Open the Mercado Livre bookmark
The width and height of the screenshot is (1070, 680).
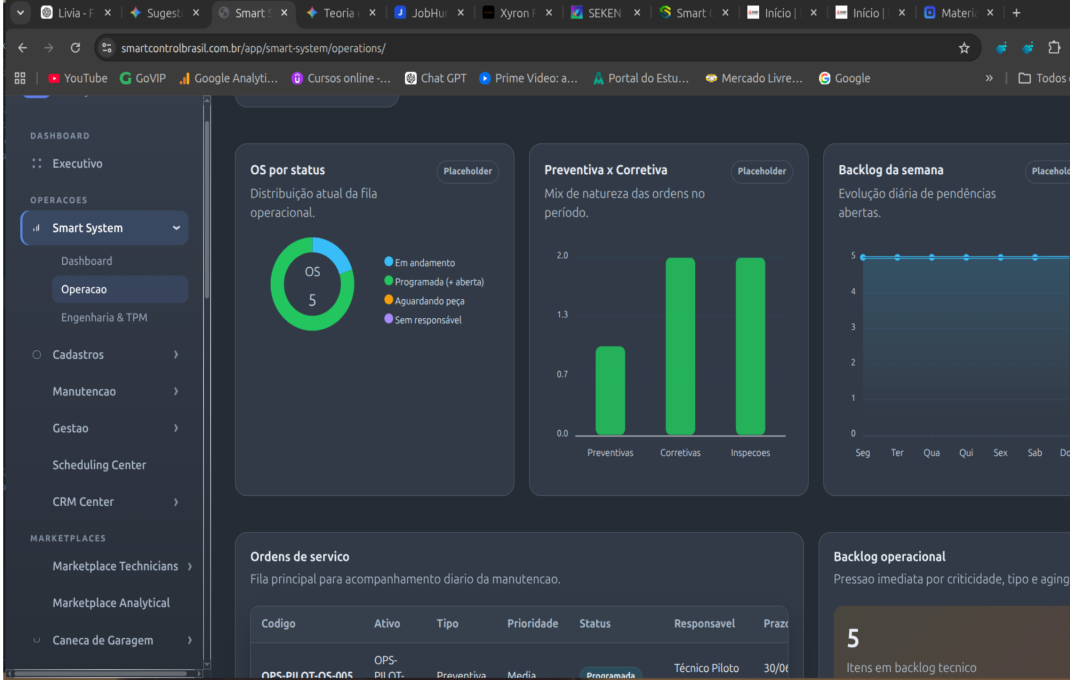point(753,78)
